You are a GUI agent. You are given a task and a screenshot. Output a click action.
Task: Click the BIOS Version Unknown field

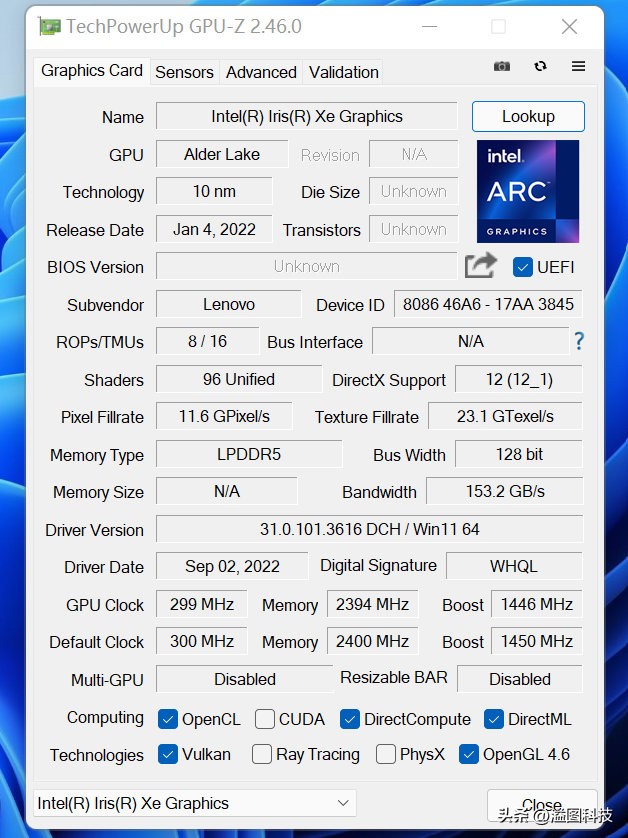306,266
